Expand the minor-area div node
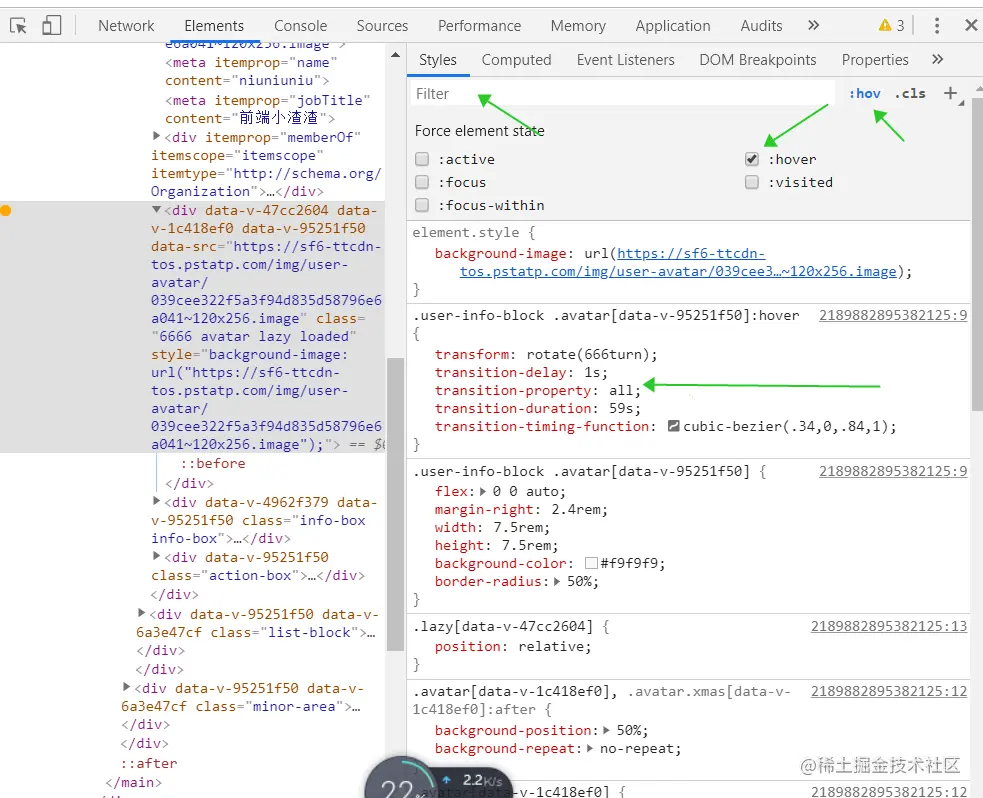Viewport: 983px width, 798px height. 127,687
